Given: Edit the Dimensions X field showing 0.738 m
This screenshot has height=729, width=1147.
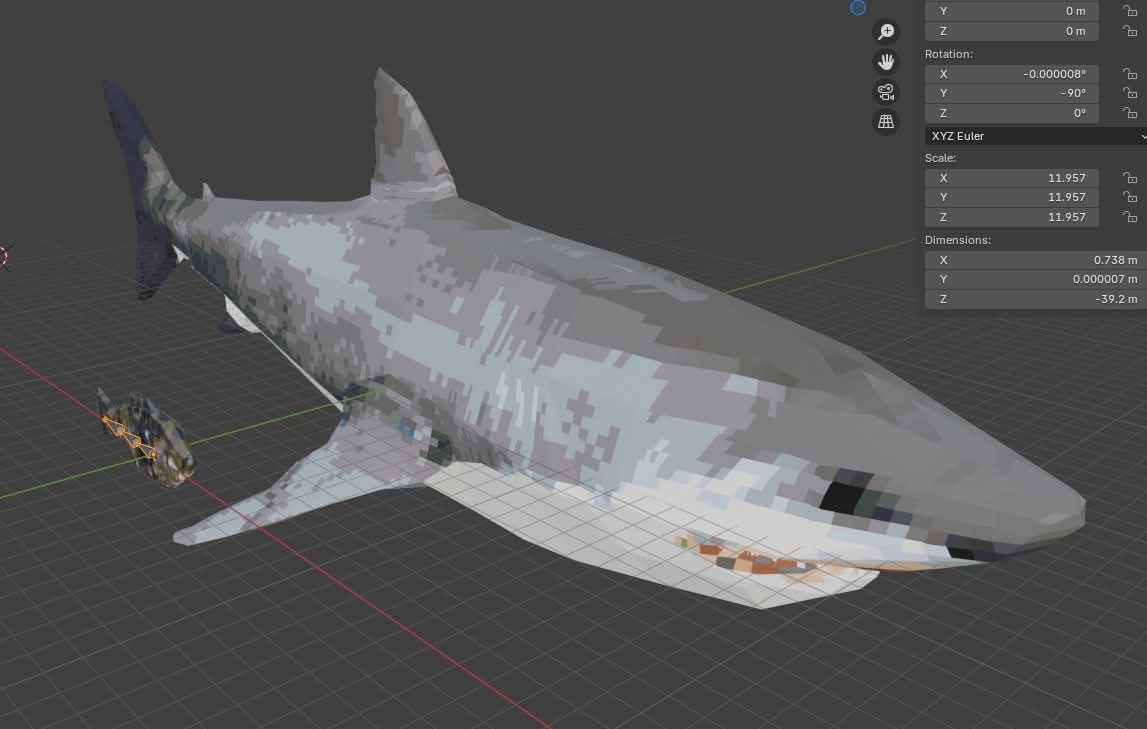Looking at the screenshot, I should [1031, 259].
